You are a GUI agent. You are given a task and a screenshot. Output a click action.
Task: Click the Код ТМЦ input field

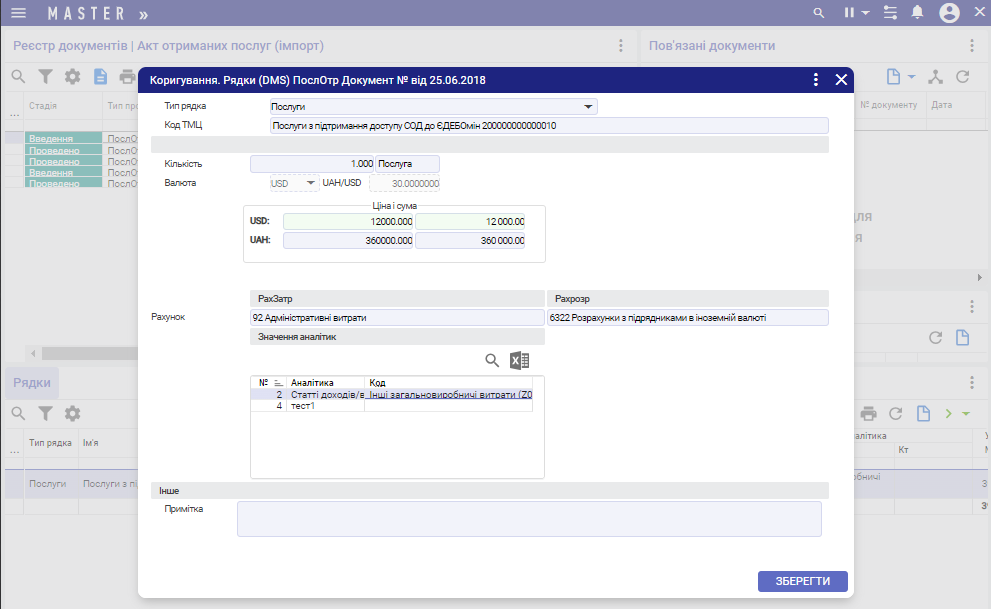548,126
